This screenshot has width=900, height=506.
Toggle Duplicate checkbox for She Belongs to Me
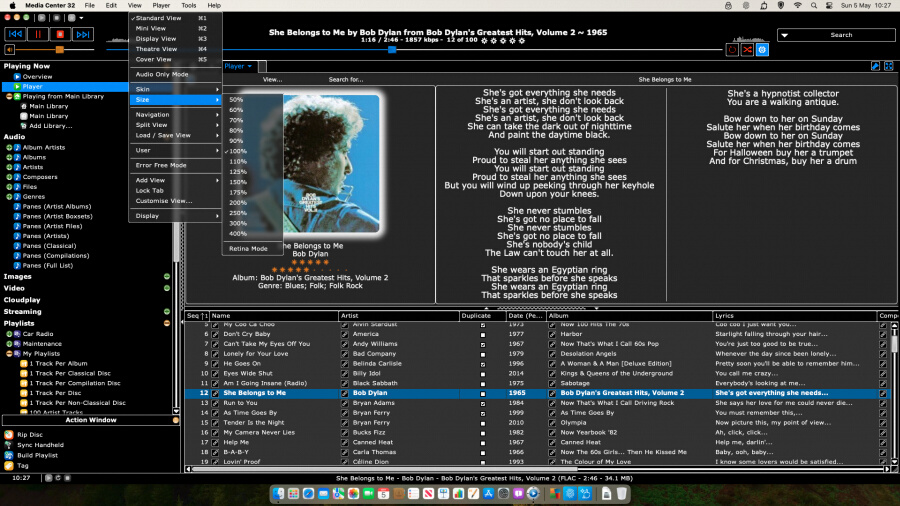(x=483, y=394)
